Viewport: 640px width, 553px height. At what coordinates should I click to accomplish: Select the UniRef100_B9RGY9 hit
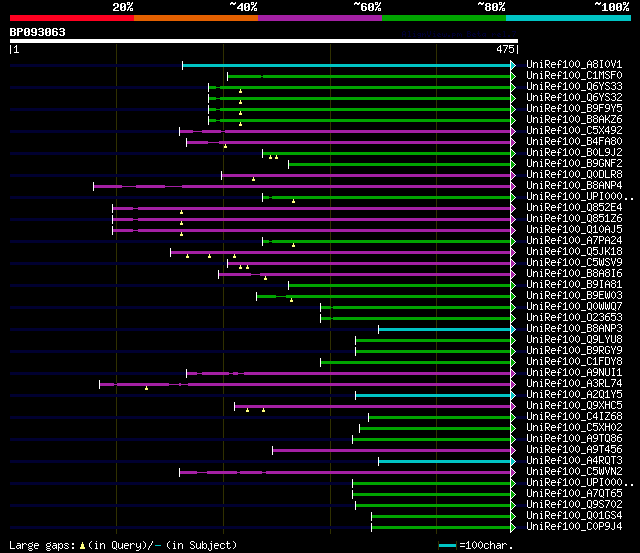click(x=574, y=351)
